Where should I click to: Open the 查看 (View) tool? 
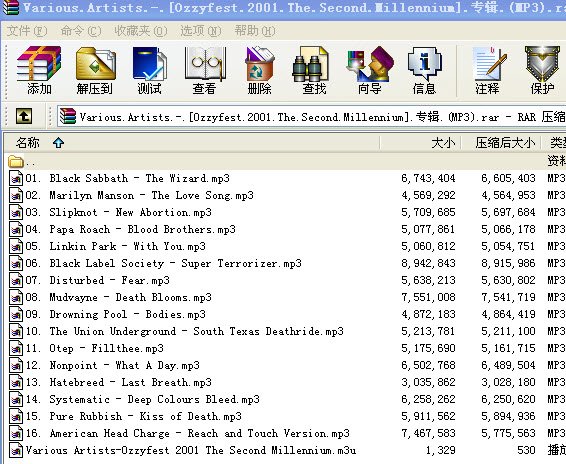click(204, 70)
